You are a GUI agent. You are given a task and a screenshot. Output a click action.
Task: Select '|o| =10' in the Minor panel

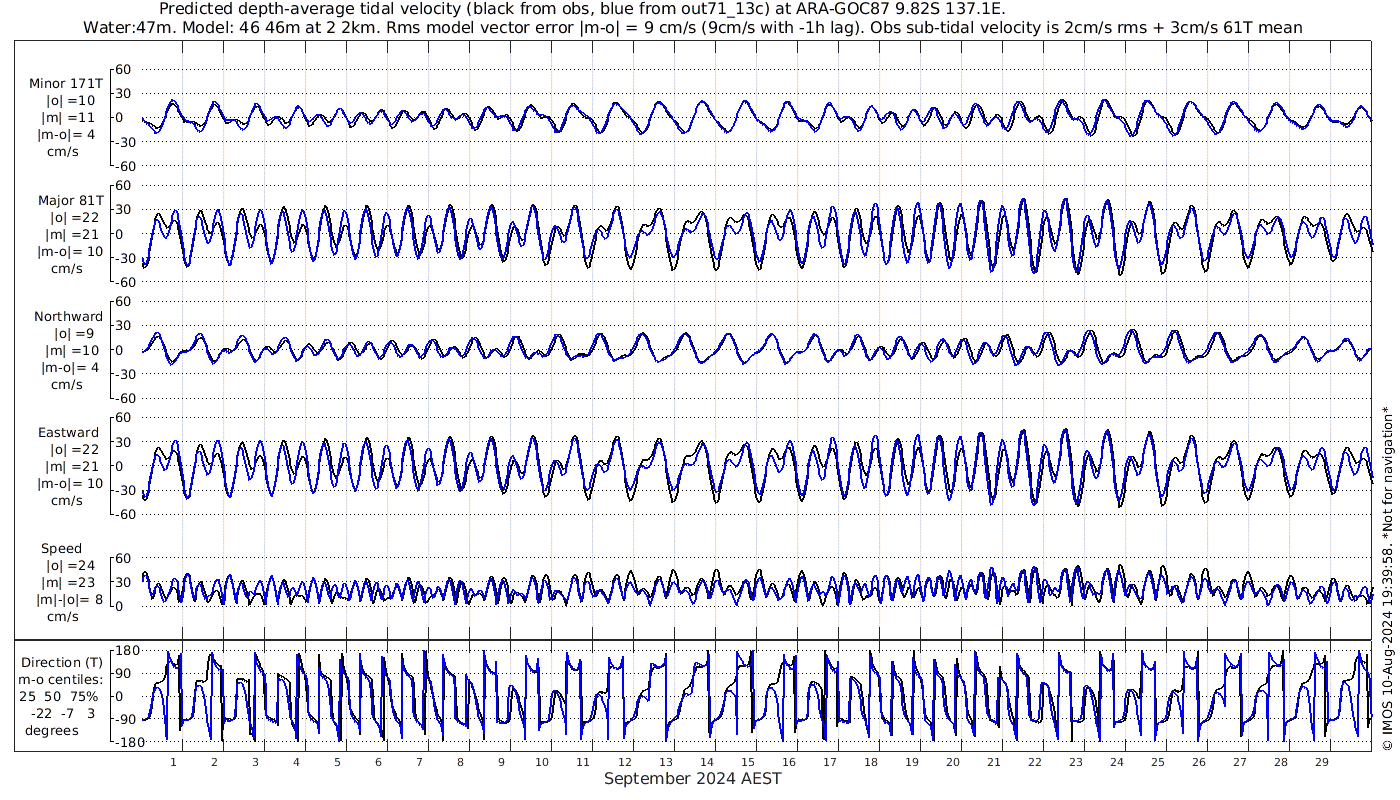[x=70, y=101]
